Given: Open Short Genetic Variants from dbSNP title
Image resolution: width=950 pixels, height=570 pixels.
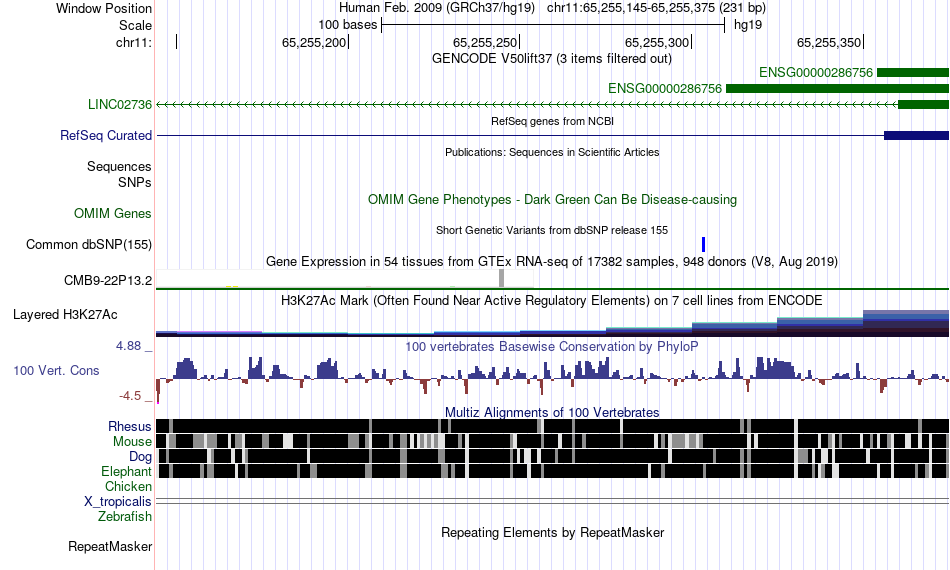Looking at the screenshot, I should pyautogui.click(x=552, y=230).
